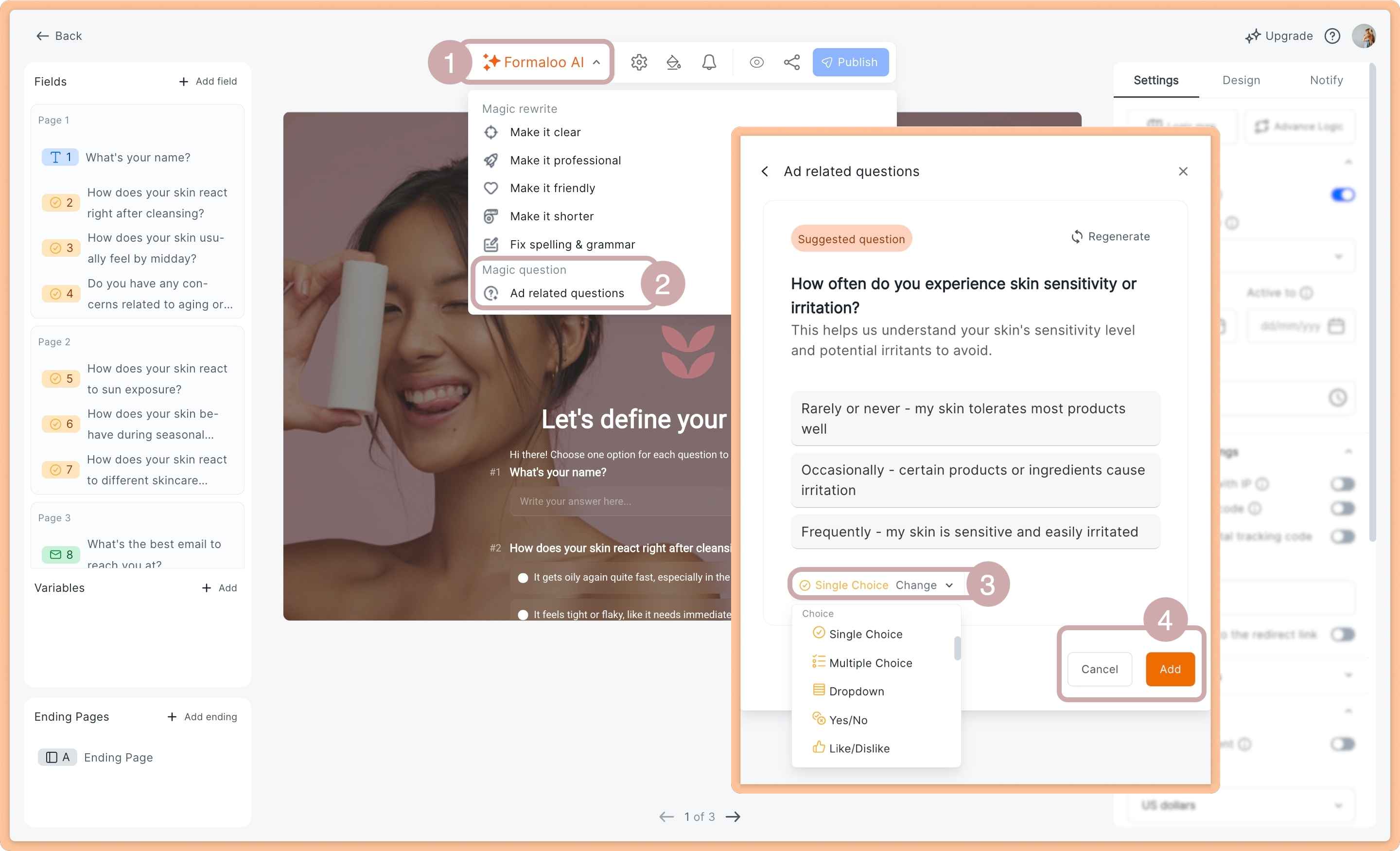Viewport: 1400px width, 851px height.
Task: Click the Upgrade link
Action: pos(1279,36)
